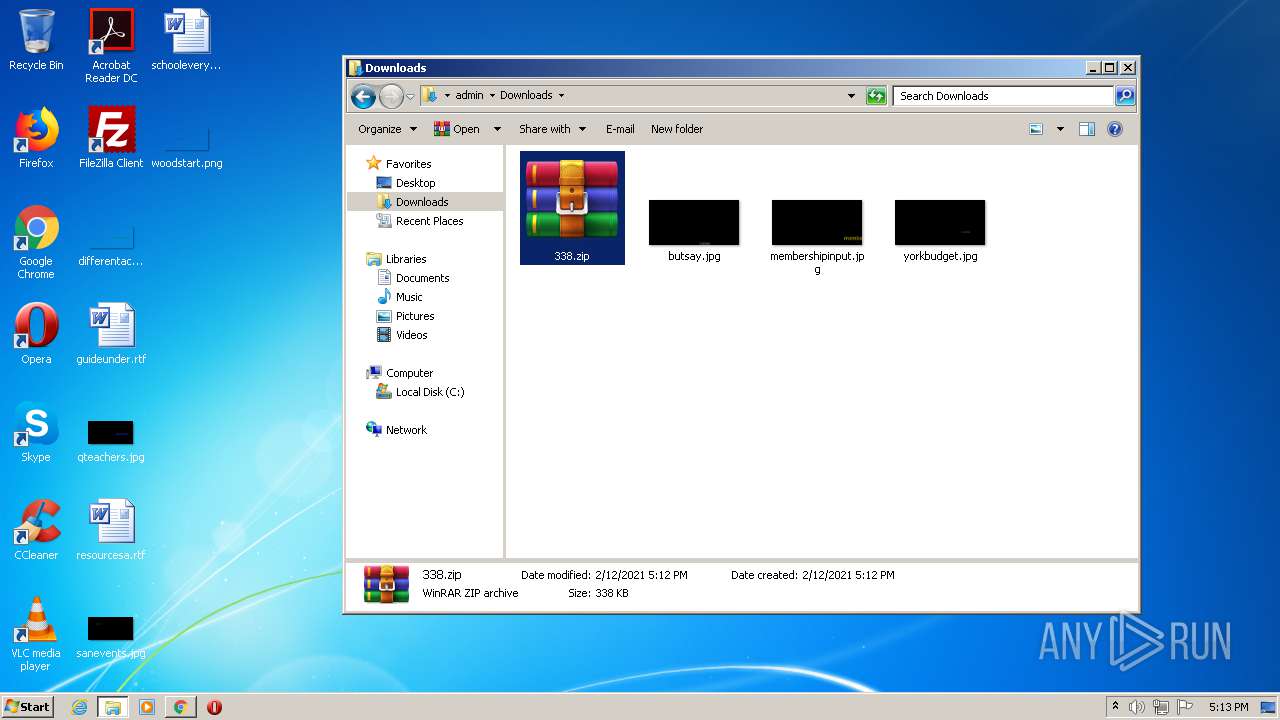The height and width of the screenshot is (720, 1280).
Task: Open volume control in system tray
Action: 1137,707
